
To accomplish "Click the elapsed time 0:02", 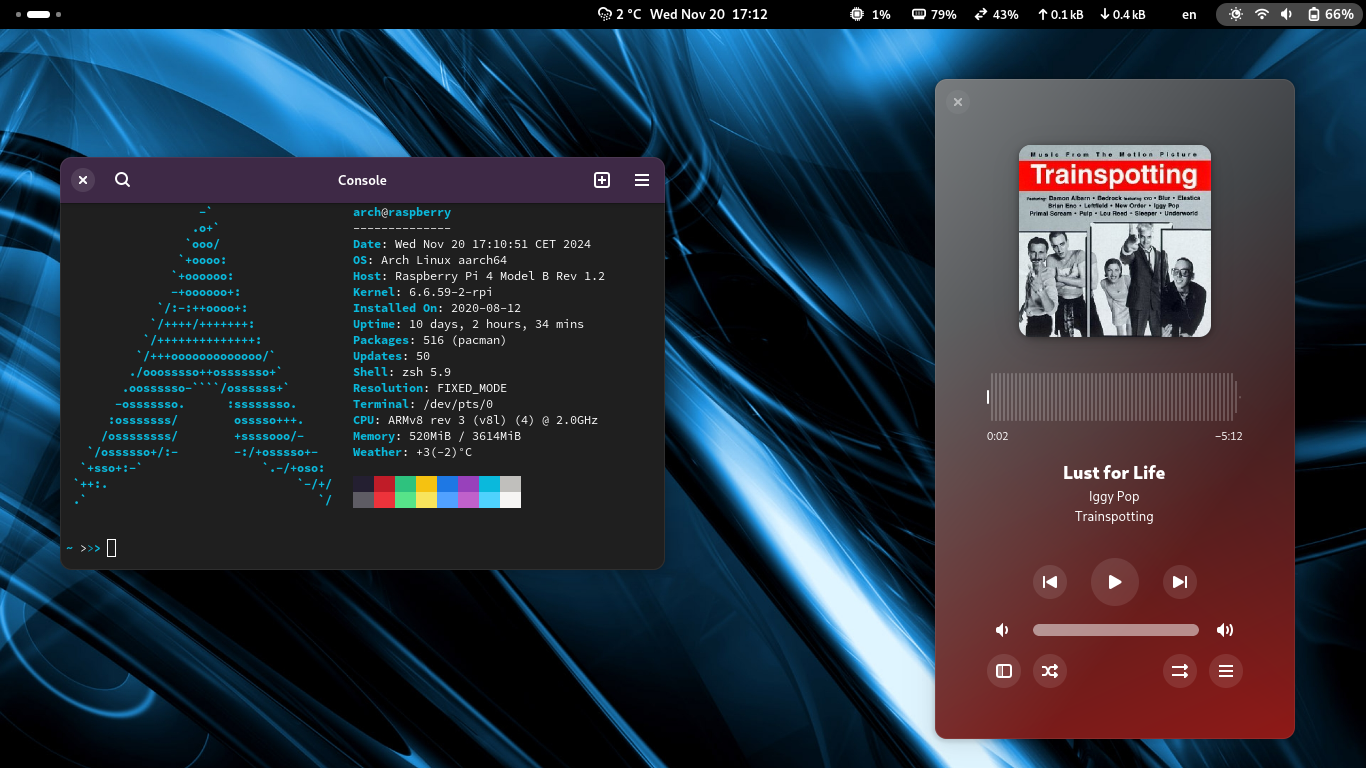I will pyautogui.click(x=997, y=436).
